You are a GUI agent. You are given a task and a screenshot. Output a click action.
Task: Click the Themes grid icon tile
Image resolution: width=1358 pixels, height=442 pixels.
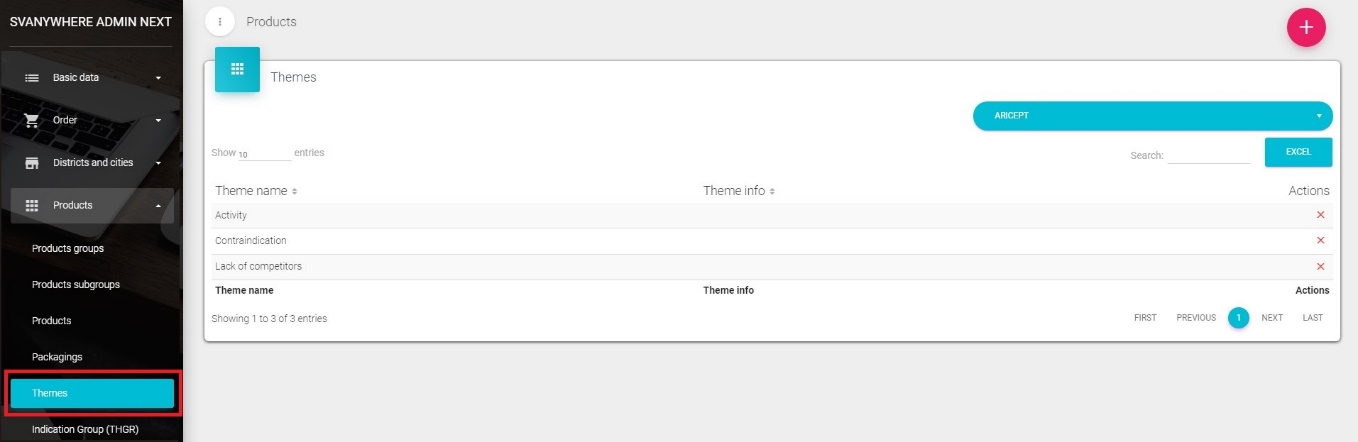[237, 69]
